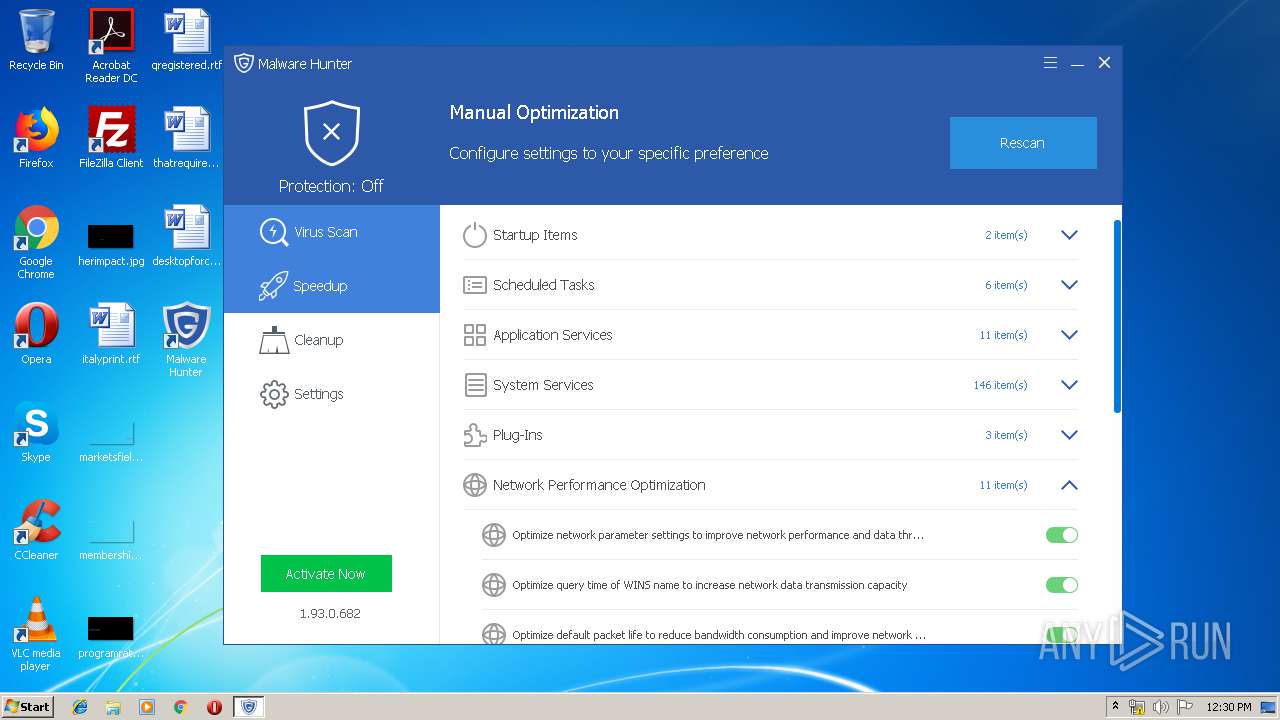
Task: Click the main panel vertical scrollbar
Action: pos(1117,315)
